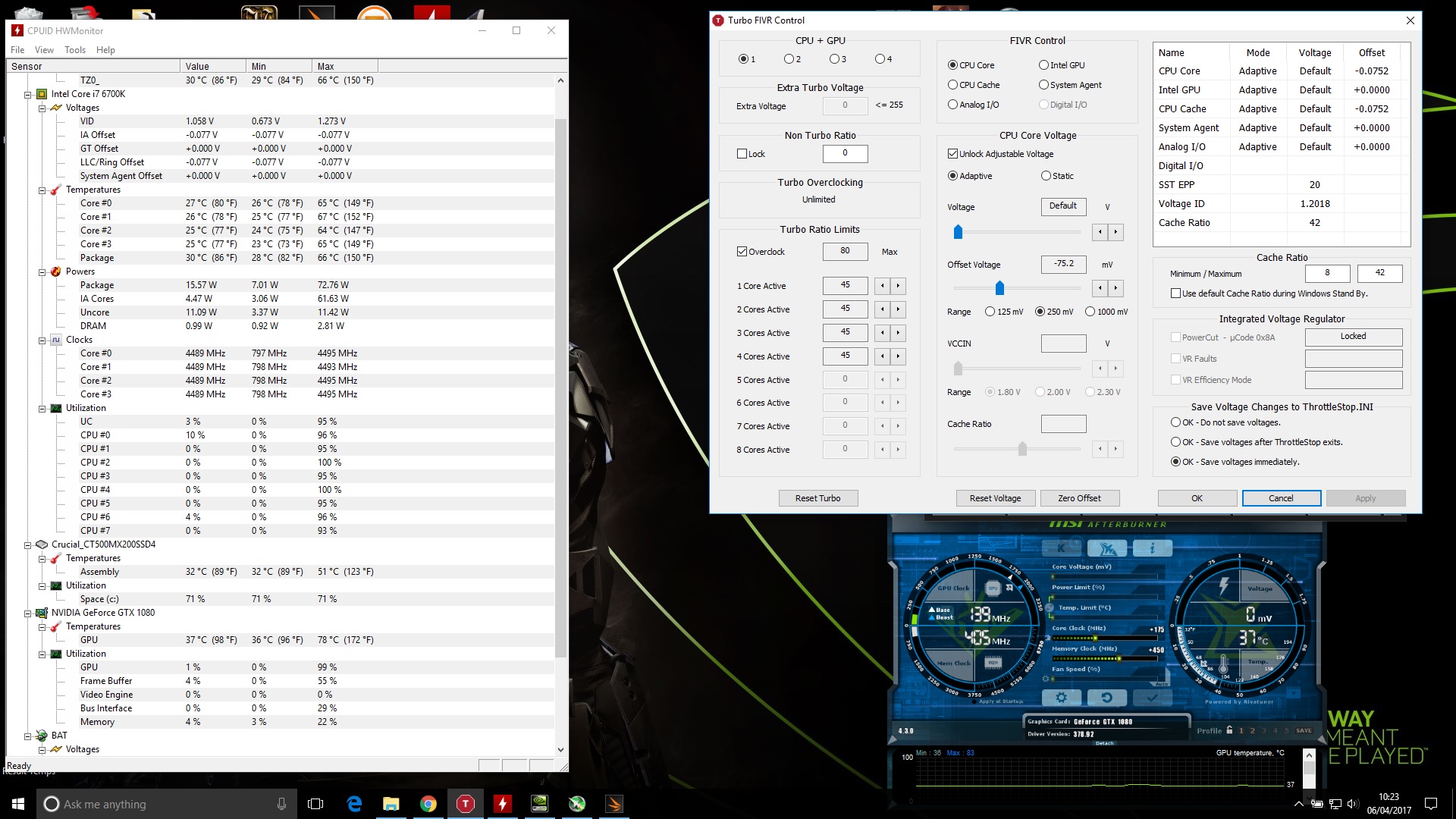Open Afterburner Kombustor K button
This screenshot has height=819, width=1456.
(x=1061, y=548)
